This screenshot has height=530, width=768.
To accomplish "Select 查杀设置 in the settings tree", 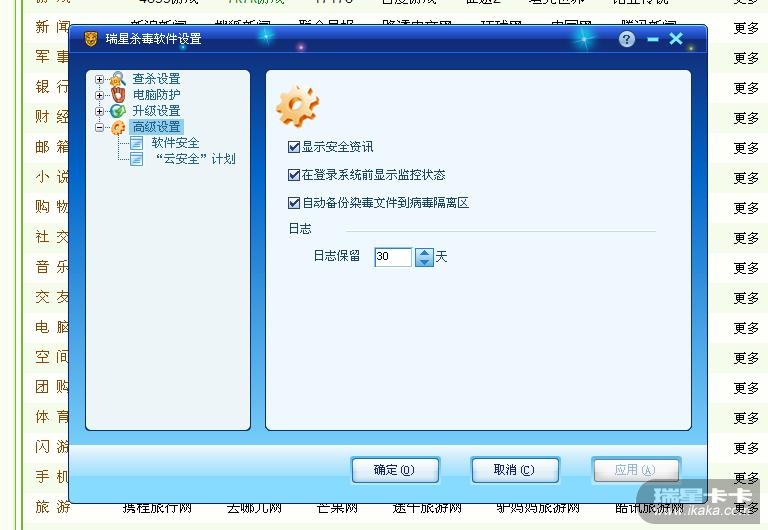I will (156, 79).
